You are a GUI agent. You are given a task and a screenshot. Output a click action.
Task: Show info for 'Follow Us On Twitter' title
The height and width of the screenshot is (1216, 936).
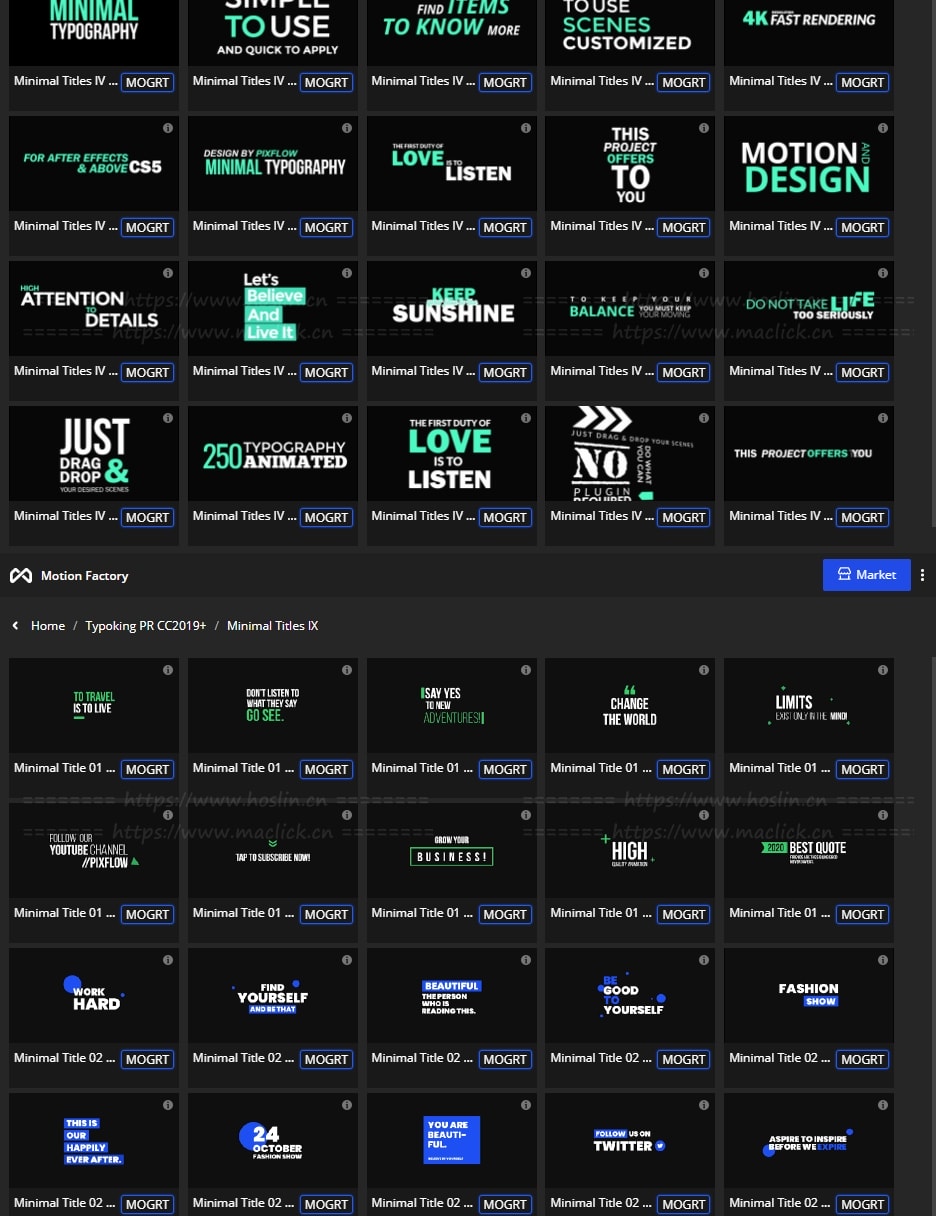click(704, 1105)
